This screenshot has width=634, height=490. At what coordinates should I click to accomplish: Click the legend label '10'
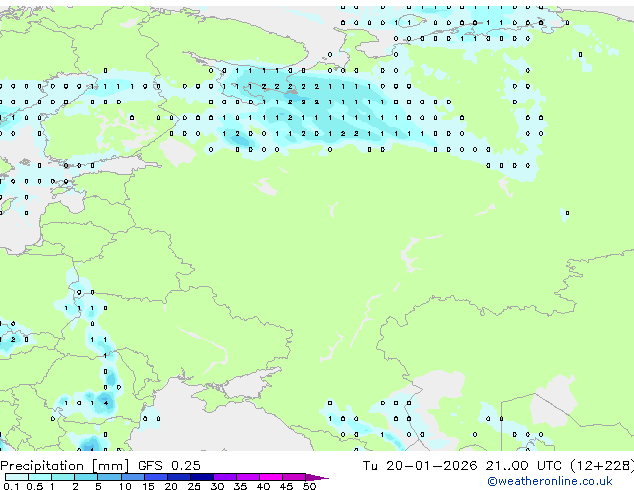125,486
